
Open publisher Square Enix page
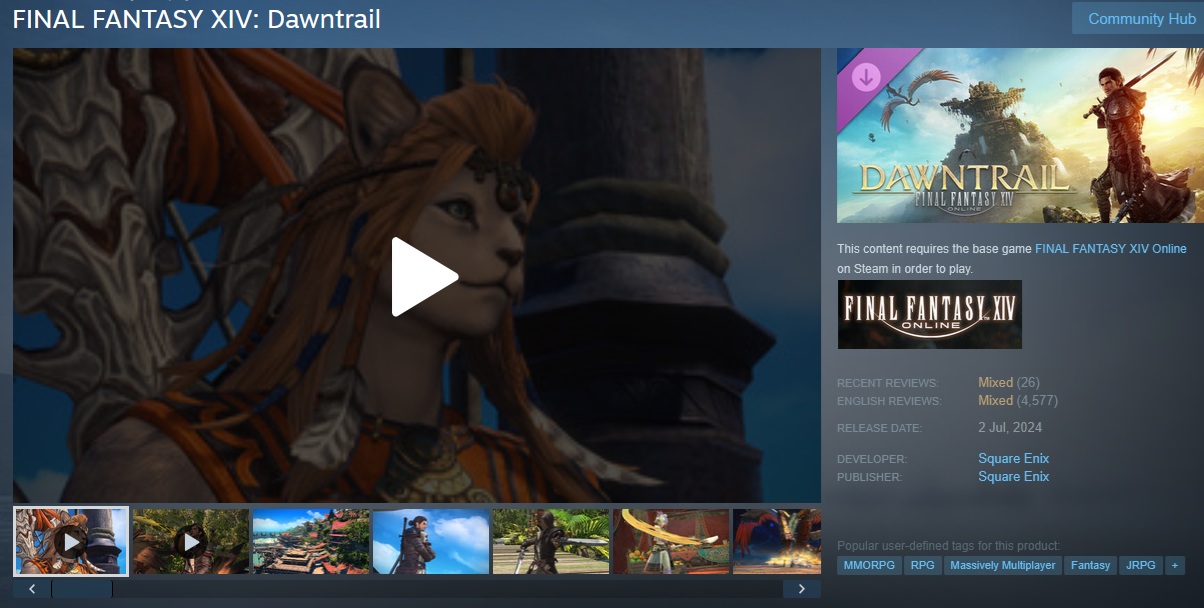1013,477
